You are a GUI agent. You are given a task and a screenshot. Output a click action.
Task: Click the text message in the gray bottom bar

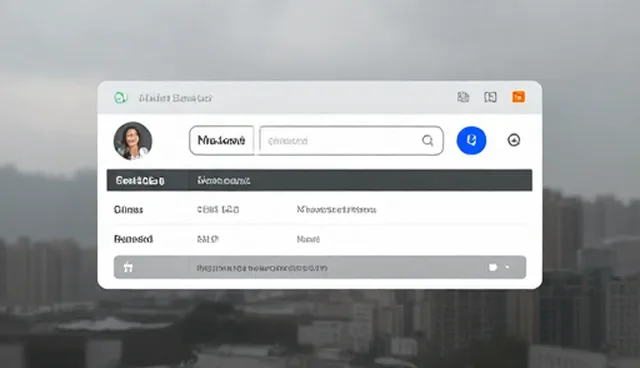click(262, 268)
